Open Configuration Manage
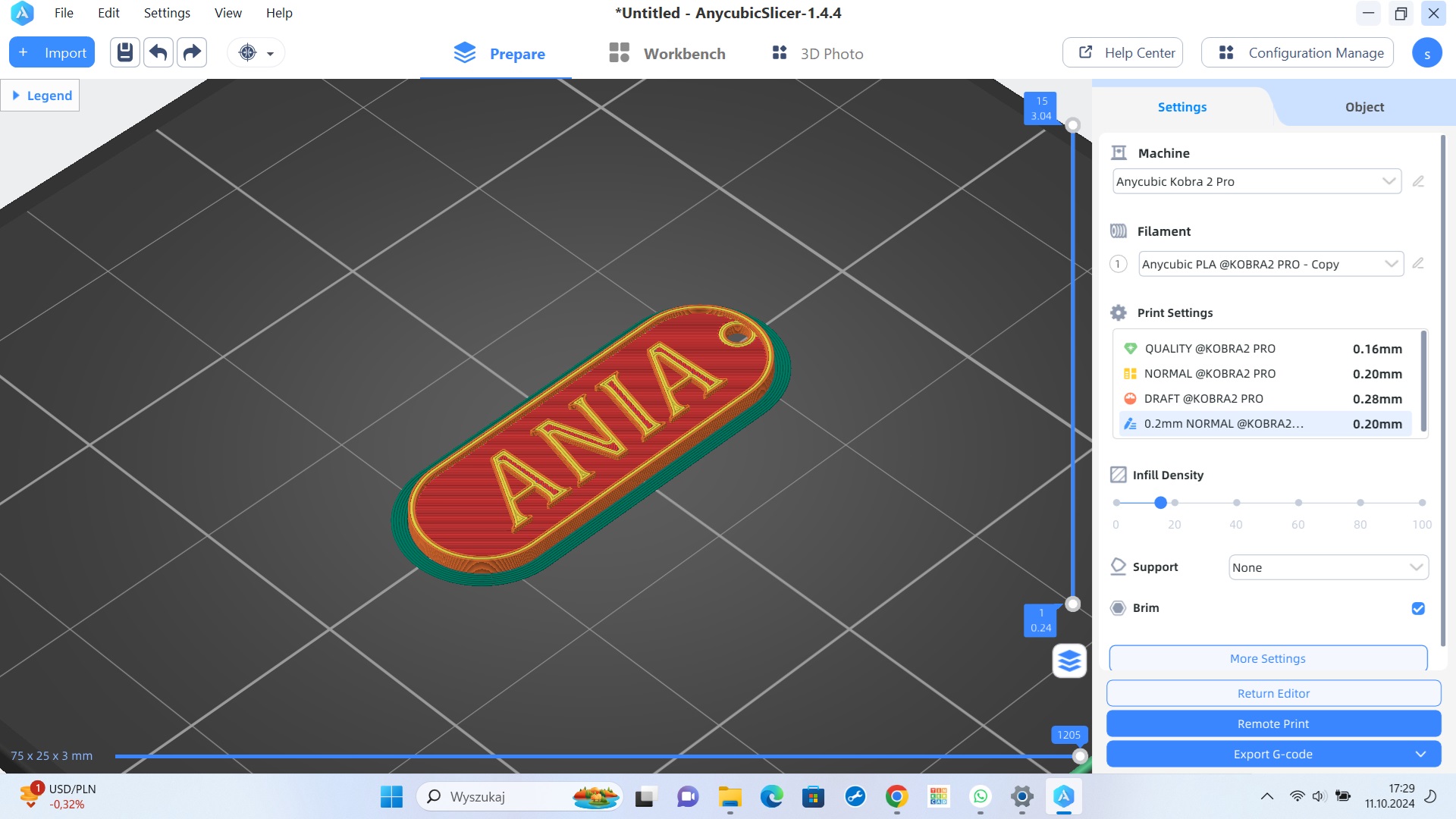 point(1297,52)
